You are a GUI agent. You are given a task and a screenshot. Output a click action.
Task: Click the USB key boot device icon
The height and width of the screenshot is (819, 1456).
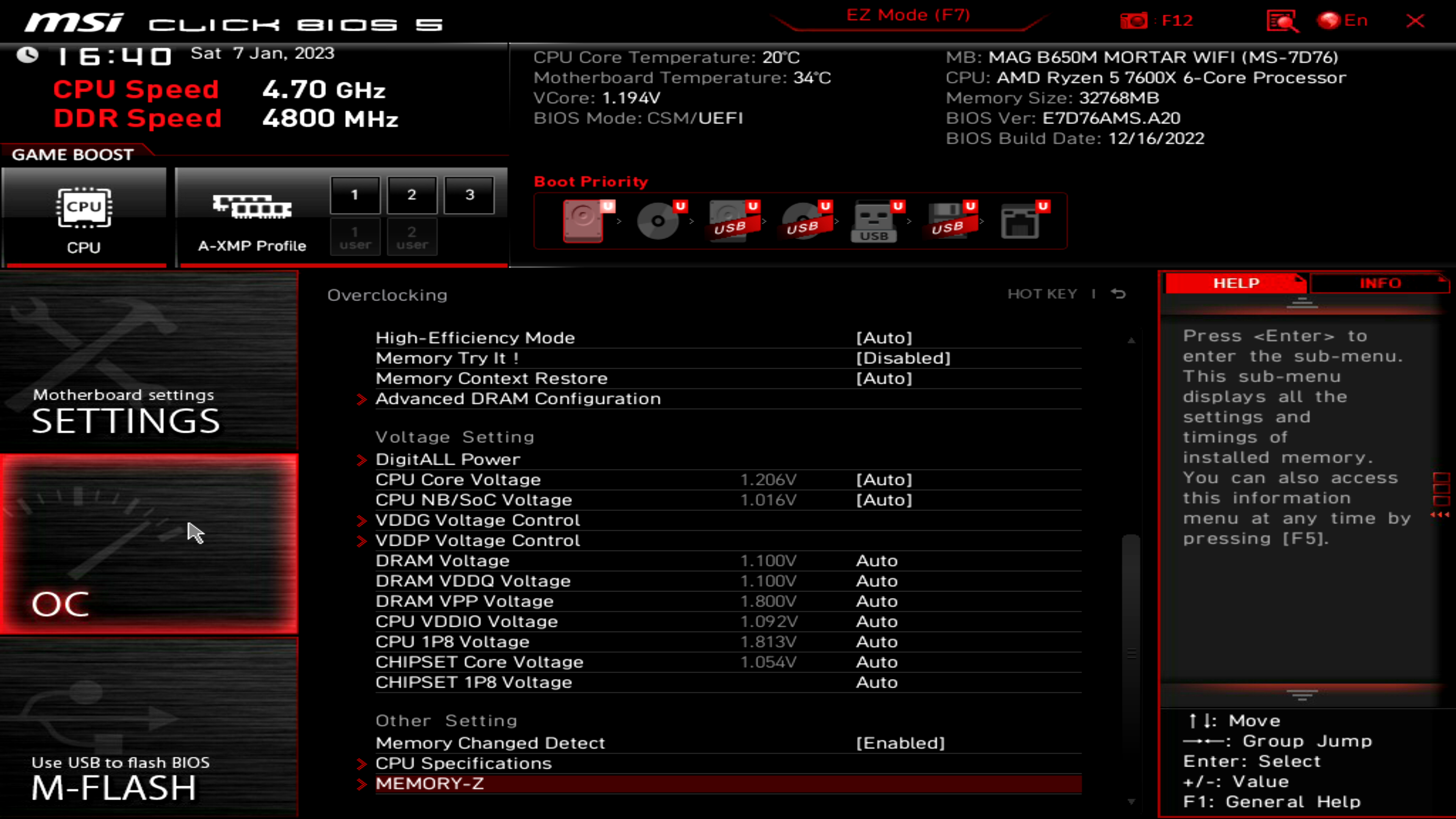click(x=874, y=221)
